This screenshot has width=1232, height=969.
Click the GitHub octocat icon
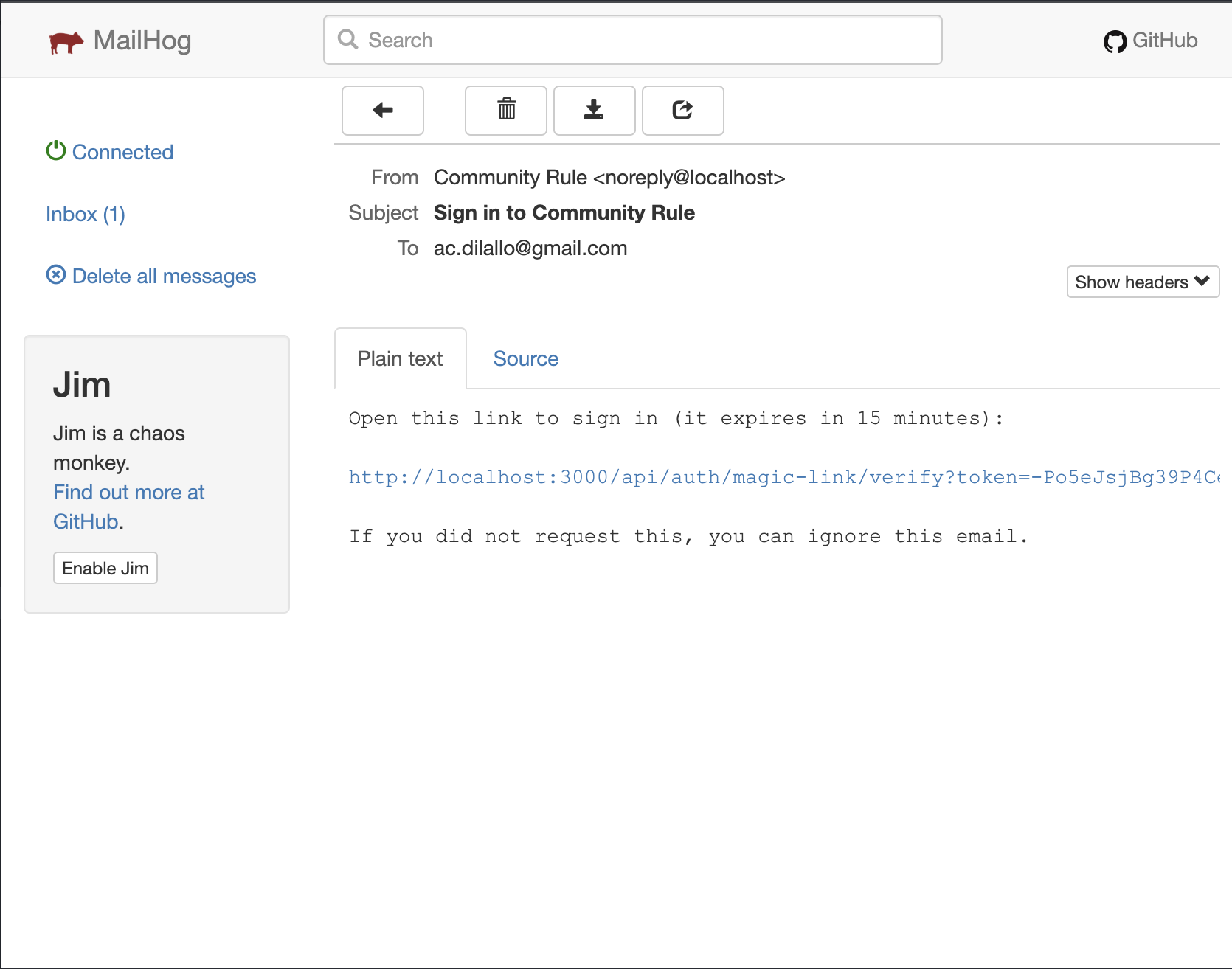coord(1115,41)
